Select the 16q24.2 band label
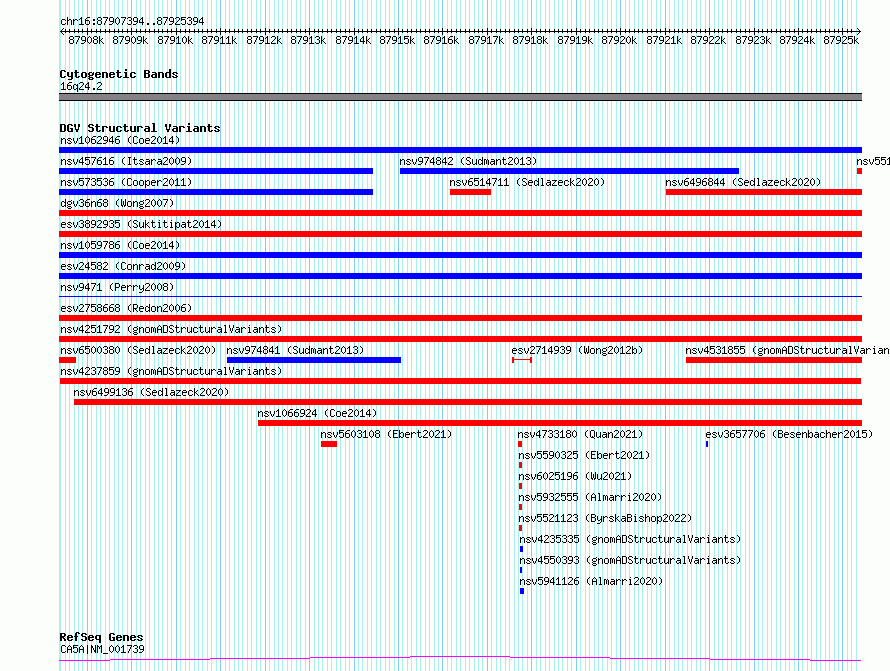The image size is (890, 671). coord(81,86)
